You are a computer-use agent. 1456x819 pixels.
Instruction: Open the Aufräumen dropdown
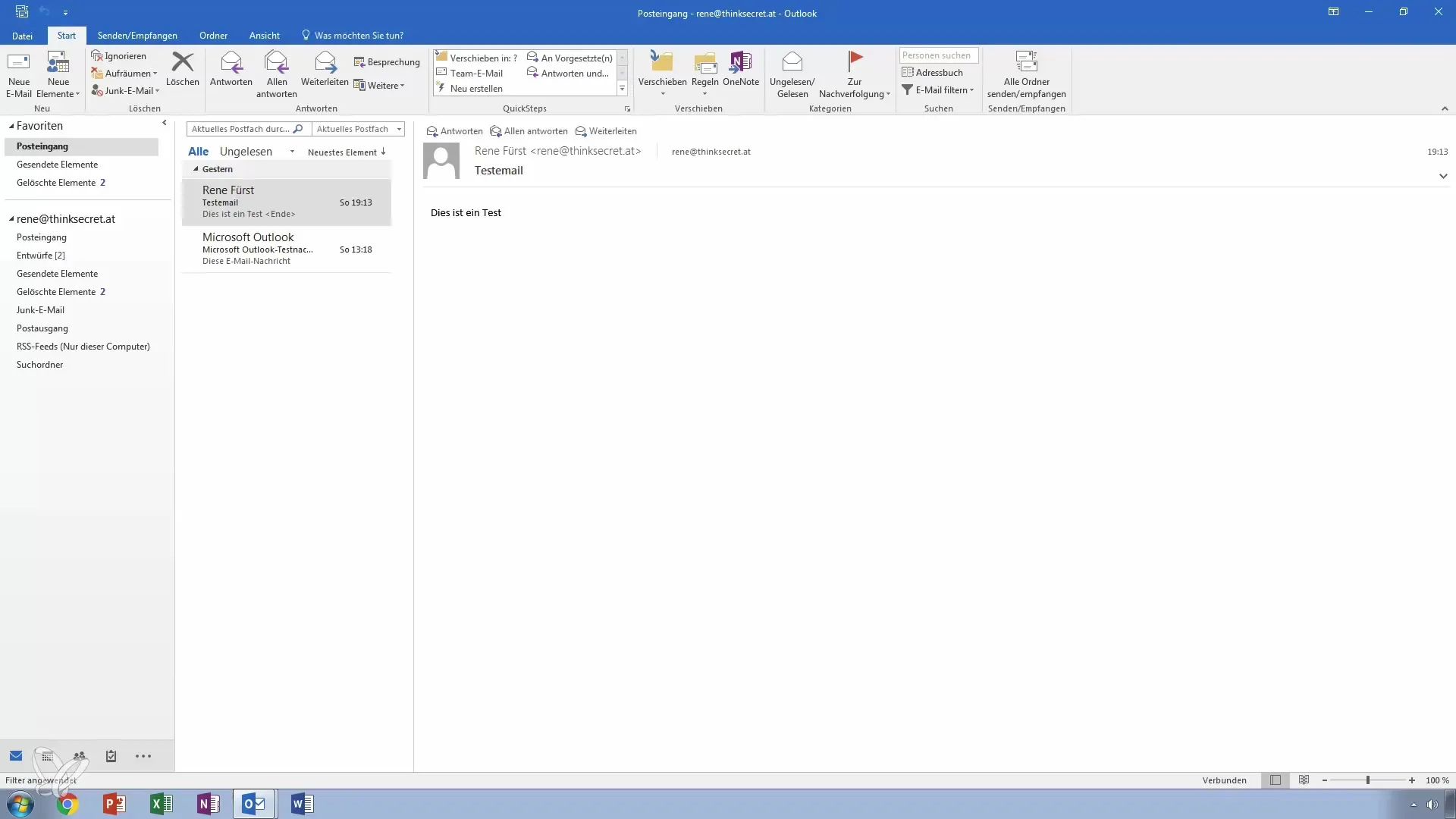click(124, 74)
